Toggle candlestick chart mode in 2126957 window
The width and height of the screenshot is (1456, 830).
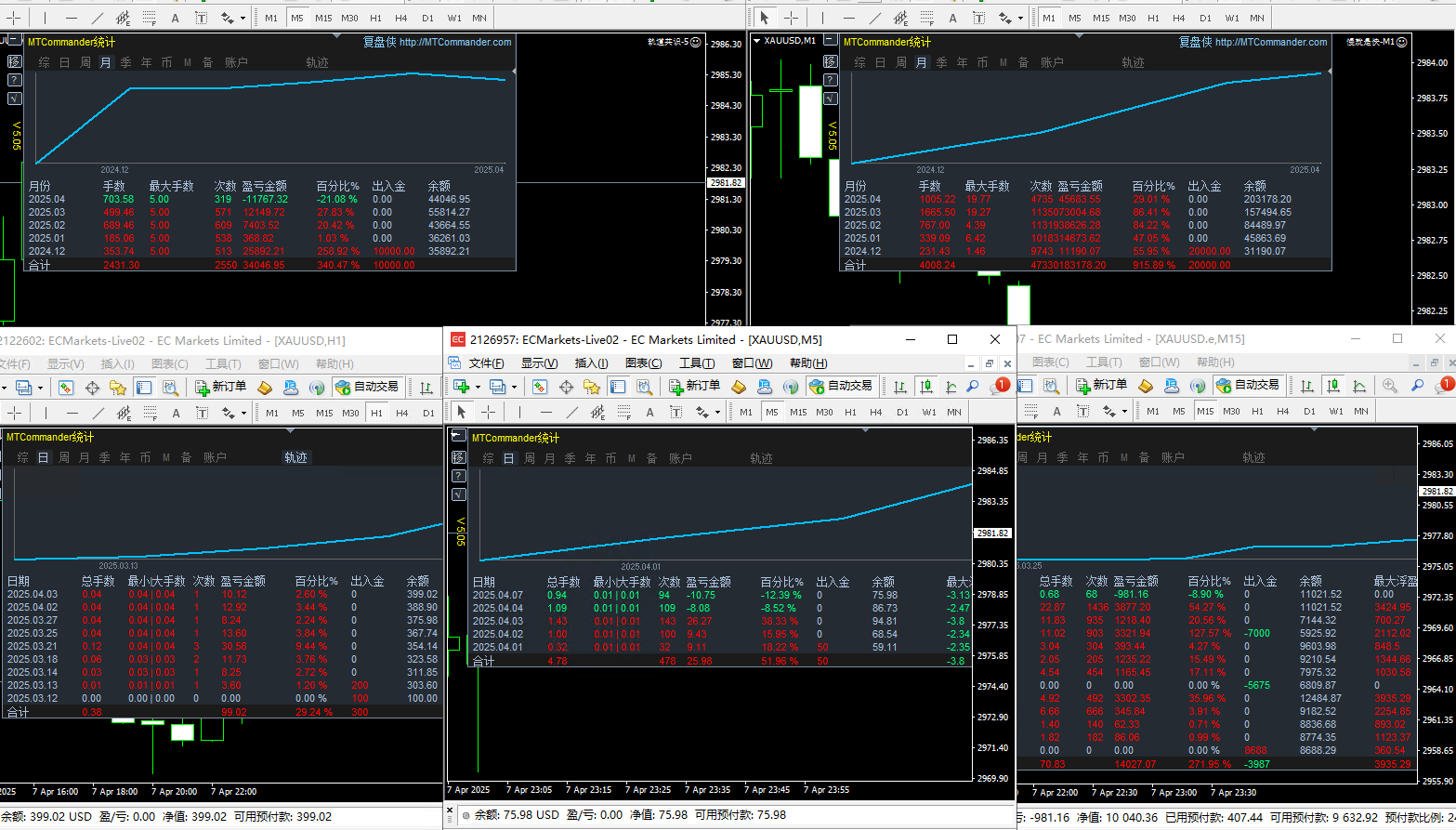925,386
